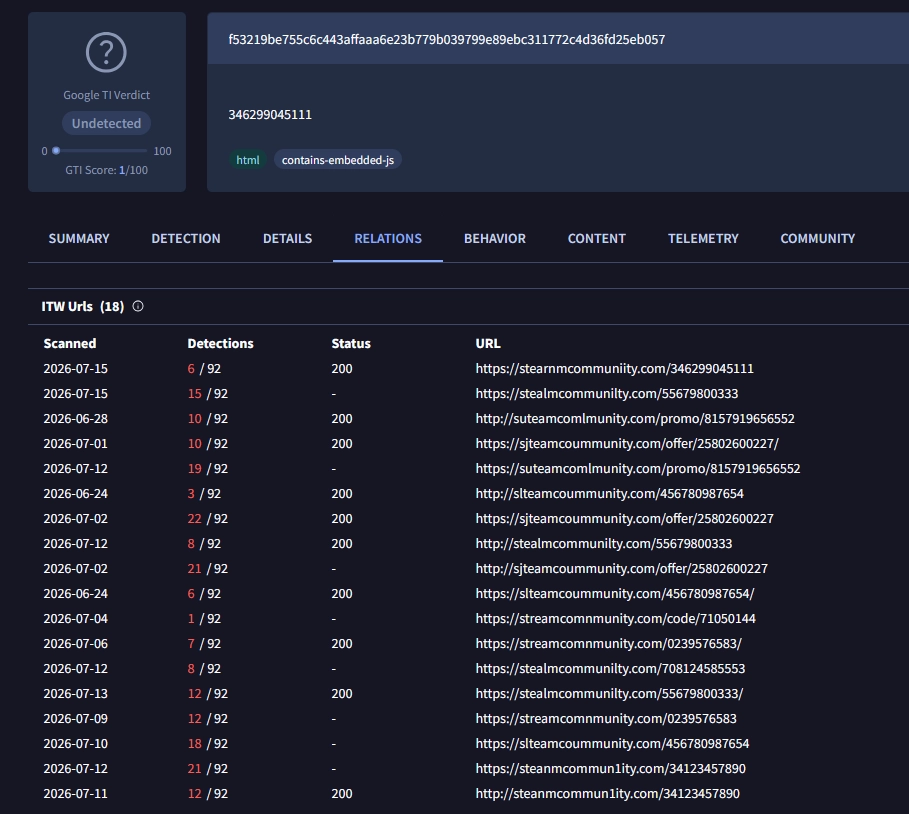The width and height of the screenshot is (909, 814).
Task: Click the html tag chip
Action: 248,160
